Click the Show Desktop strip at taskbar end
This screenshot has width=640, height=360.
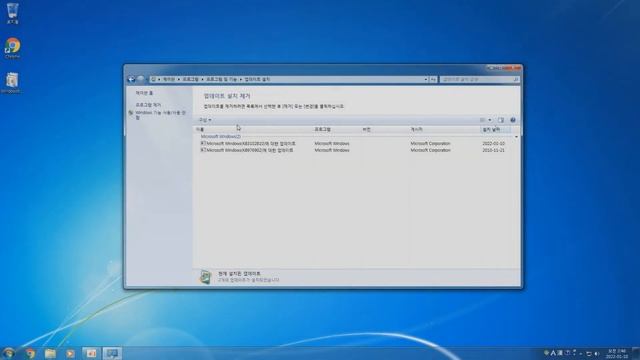[x=636, y=353]
